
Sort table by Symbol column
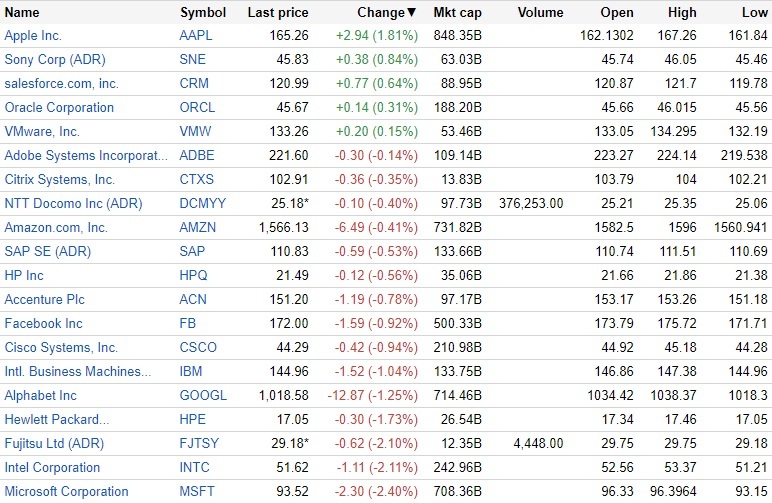pyautogui.click(x=203, y=13)
